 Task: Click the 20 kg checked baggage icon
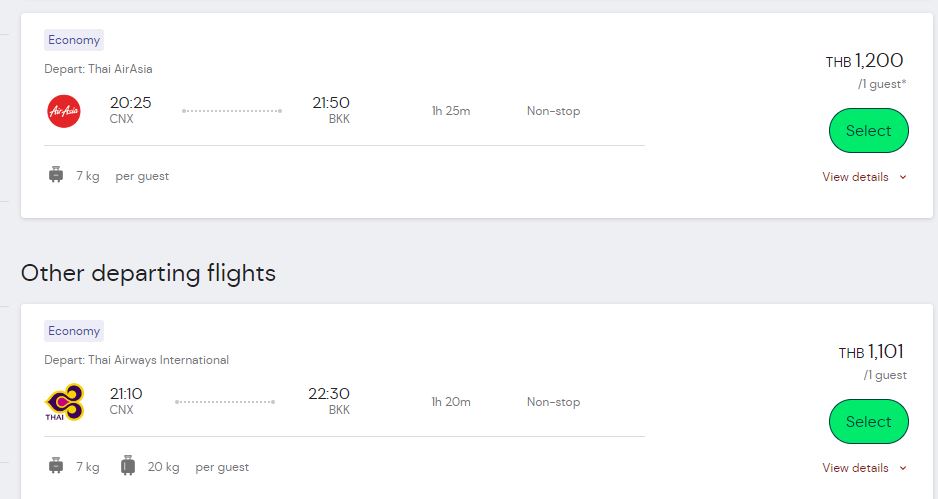(x=128, y=465)
